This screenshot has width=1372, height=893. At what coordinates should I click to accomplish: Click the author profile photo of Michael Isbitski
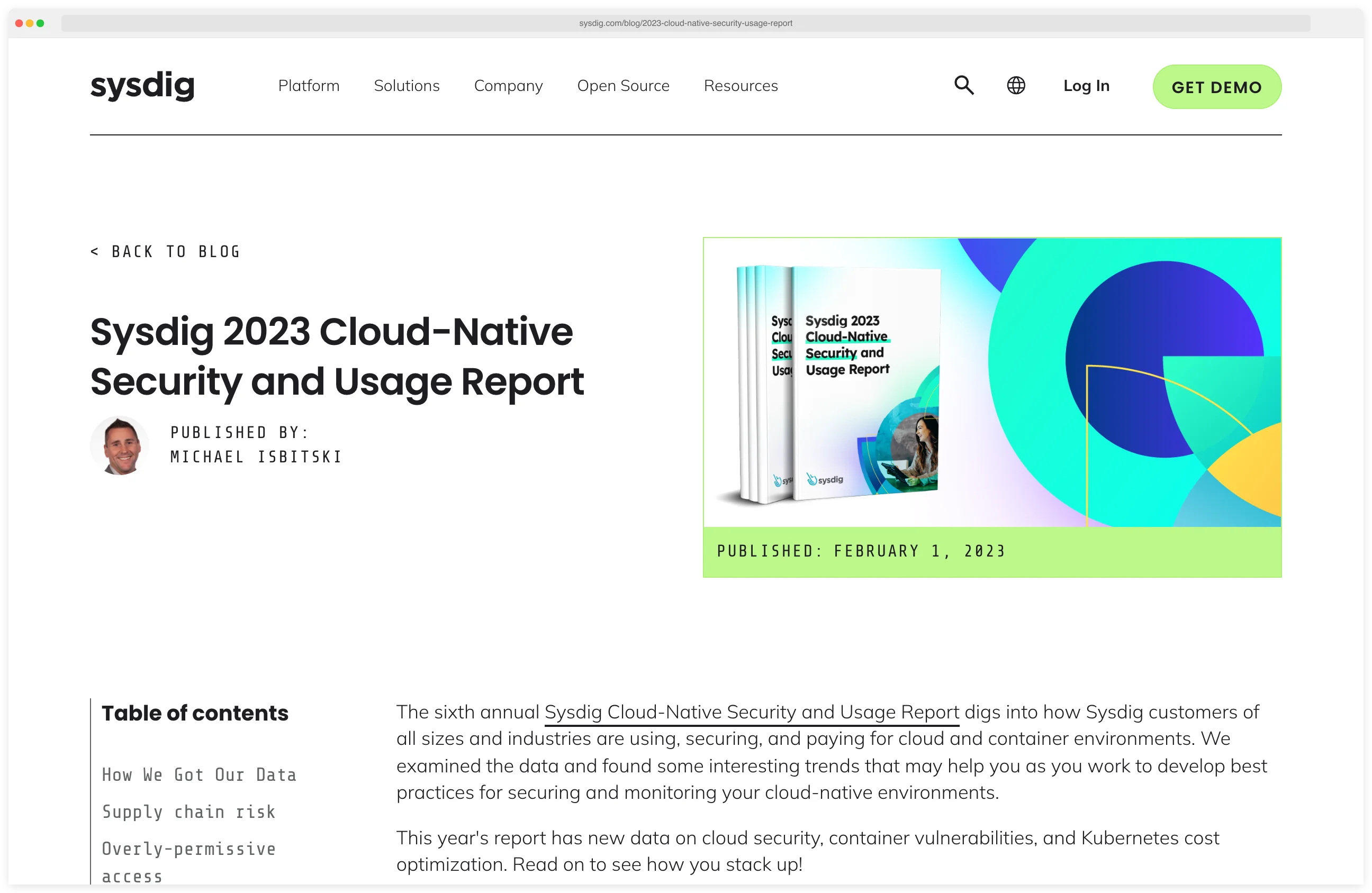(x=120, y=445)
